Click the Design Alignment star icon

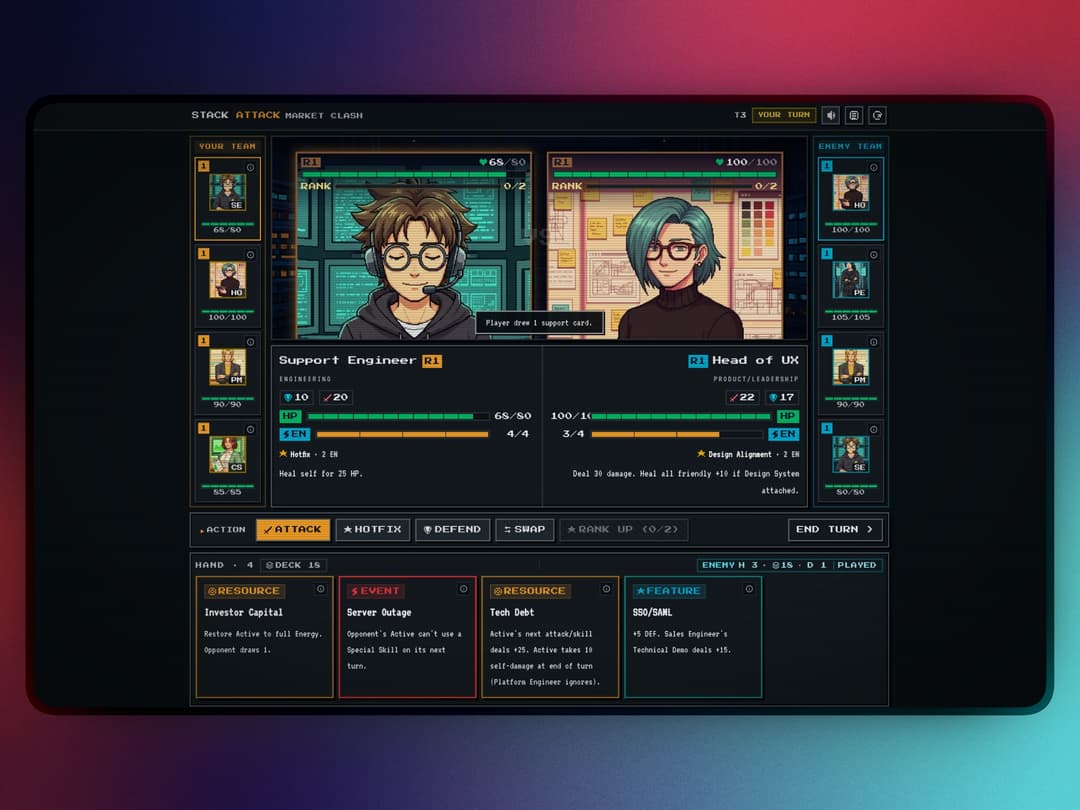[701, 454]
